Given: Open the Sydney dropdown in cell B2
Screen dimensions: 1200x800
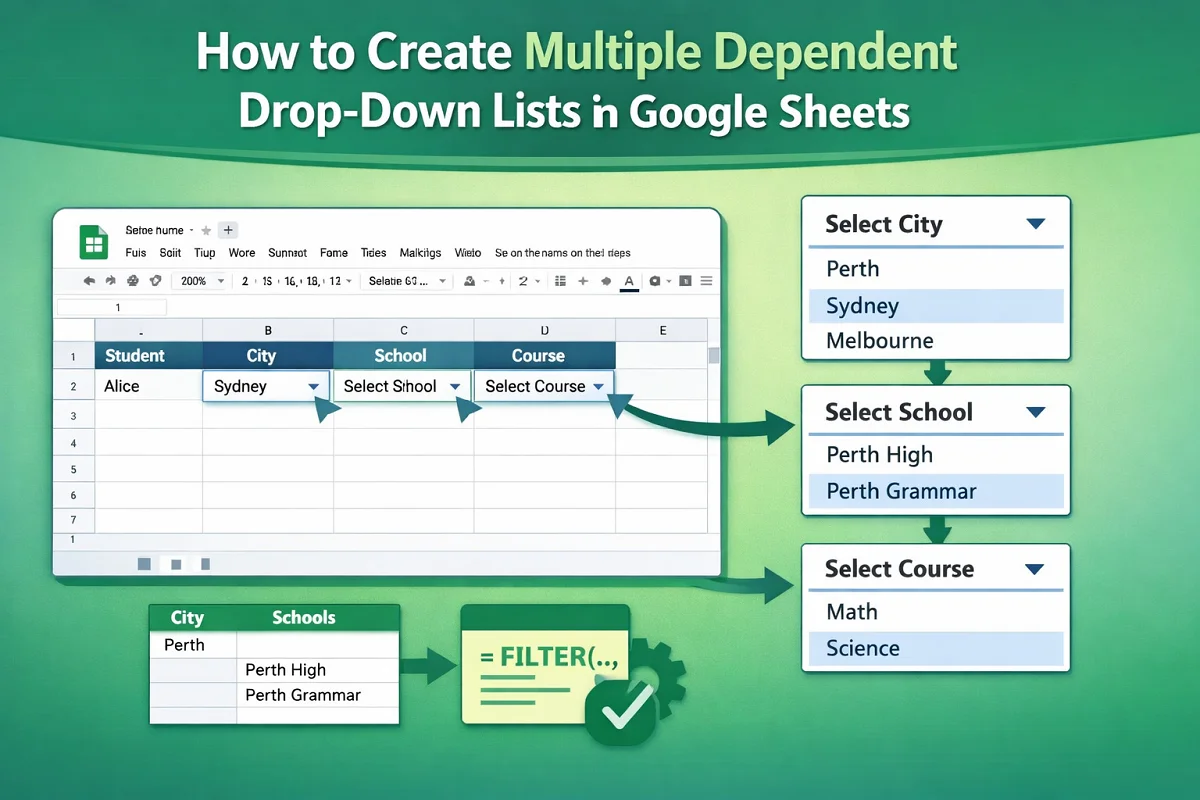Looking at the screenshot, I should (314, 386).
